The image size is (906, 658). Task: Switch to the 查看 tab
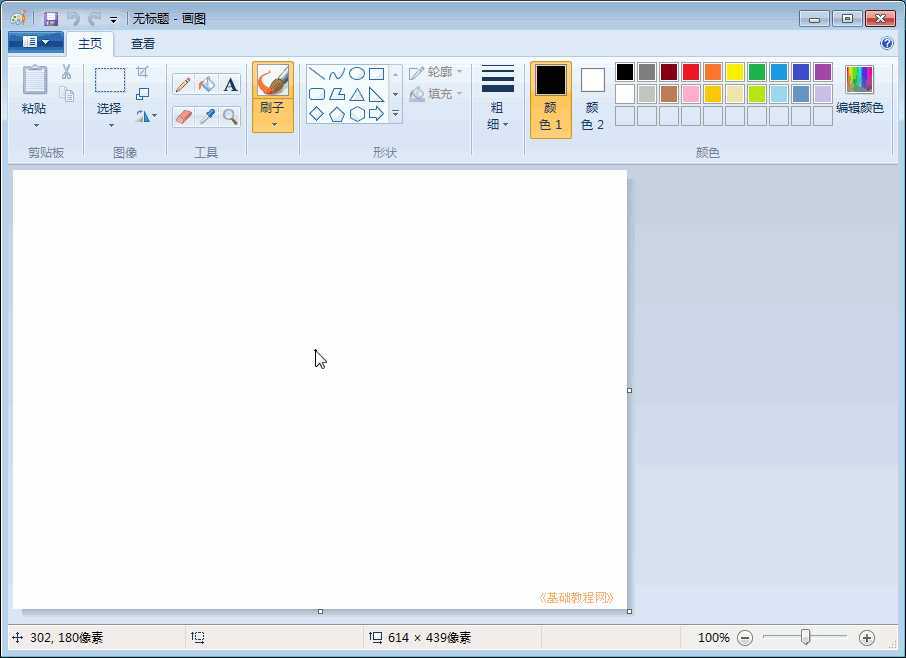pos(142,43)
